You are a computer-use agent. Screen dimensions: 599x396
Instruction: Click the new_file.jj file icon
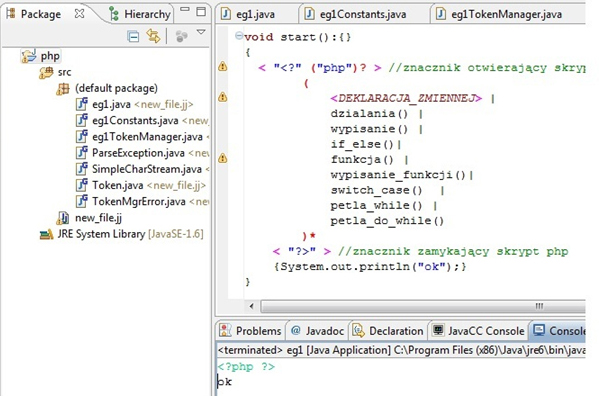tap(63, 218)
